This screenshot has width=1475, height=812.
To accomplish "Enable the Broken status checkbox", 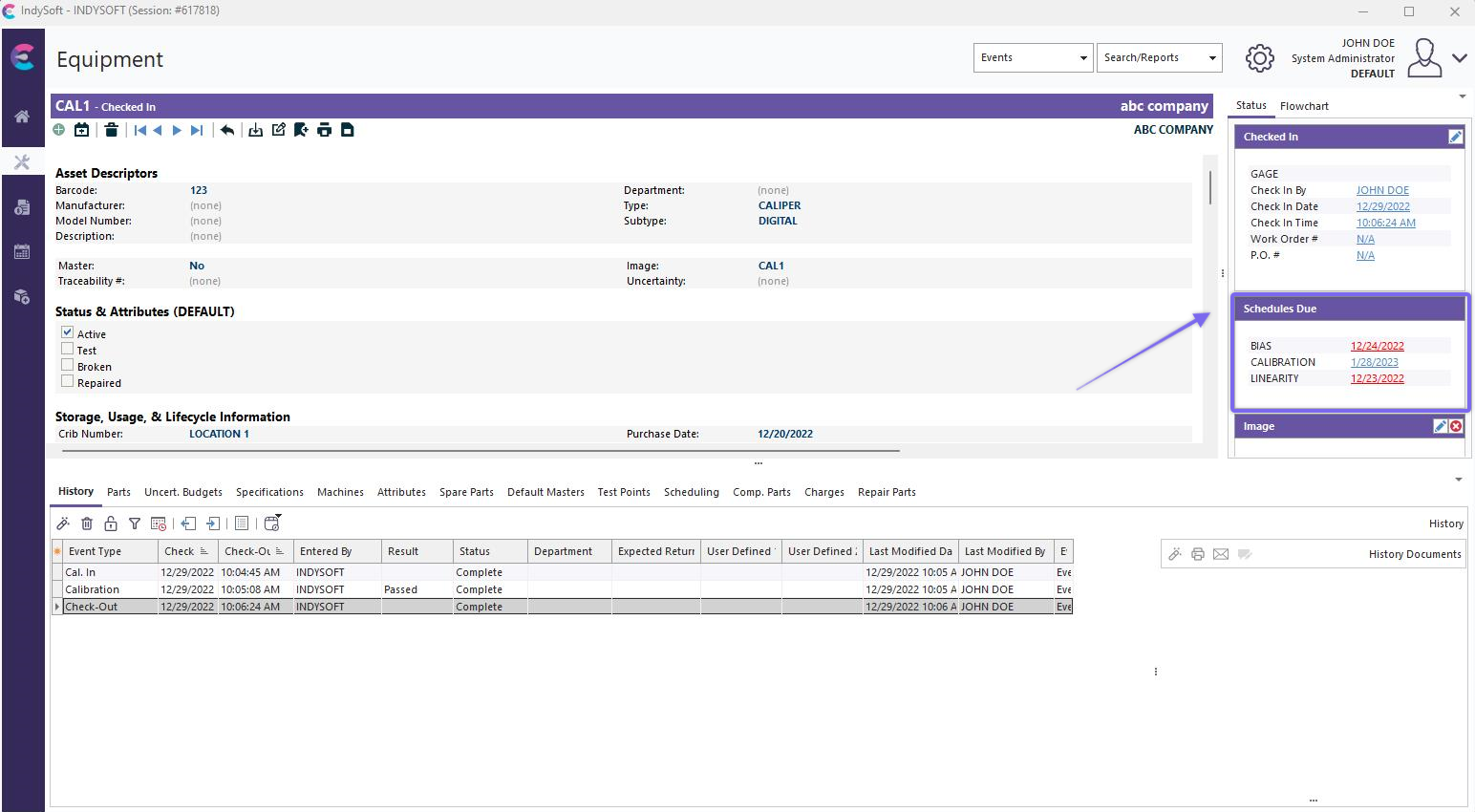I will (68, 365).
